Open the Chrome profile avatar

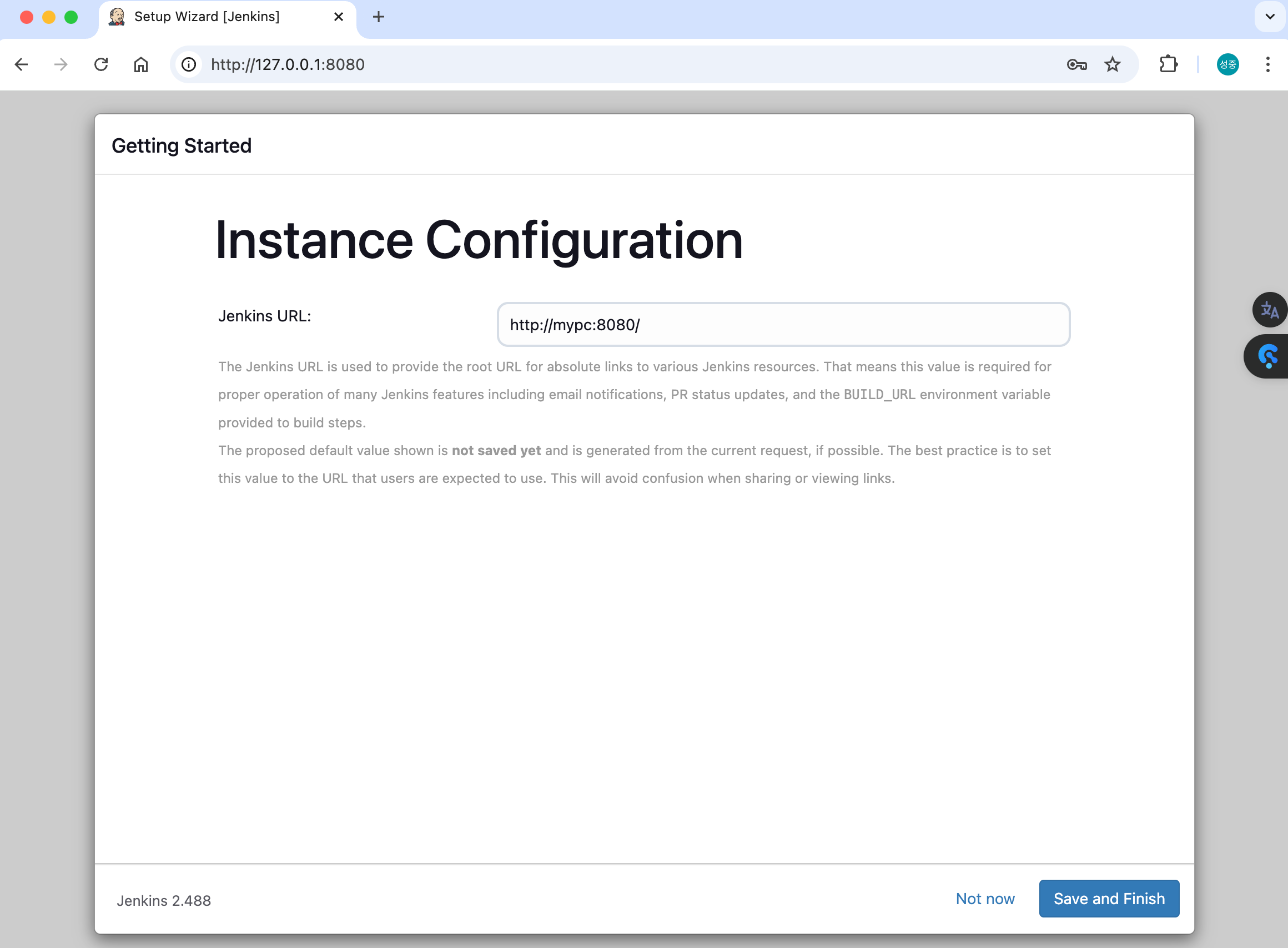point(1227,64)
